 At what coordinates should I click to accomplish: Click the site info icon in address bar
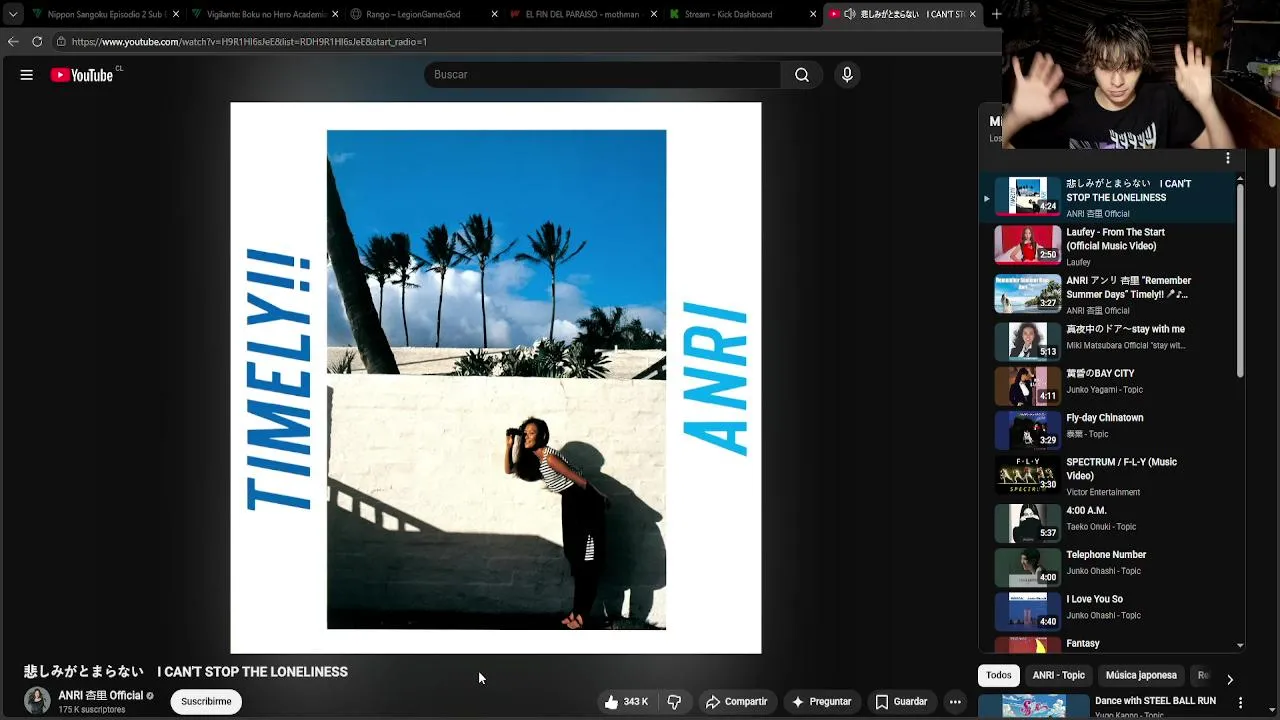61,42
